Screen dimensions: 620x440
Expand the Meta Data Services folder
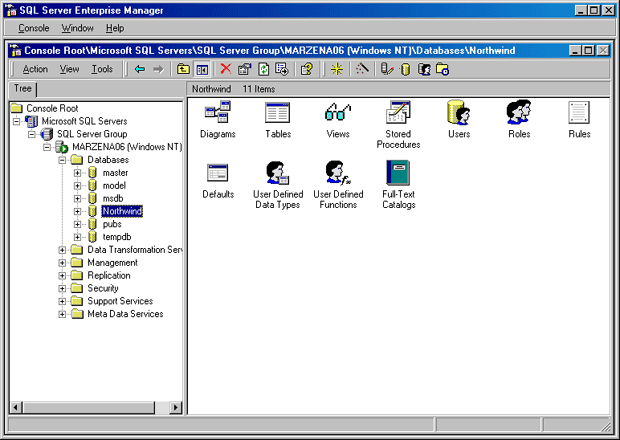[x=62, y=314]
